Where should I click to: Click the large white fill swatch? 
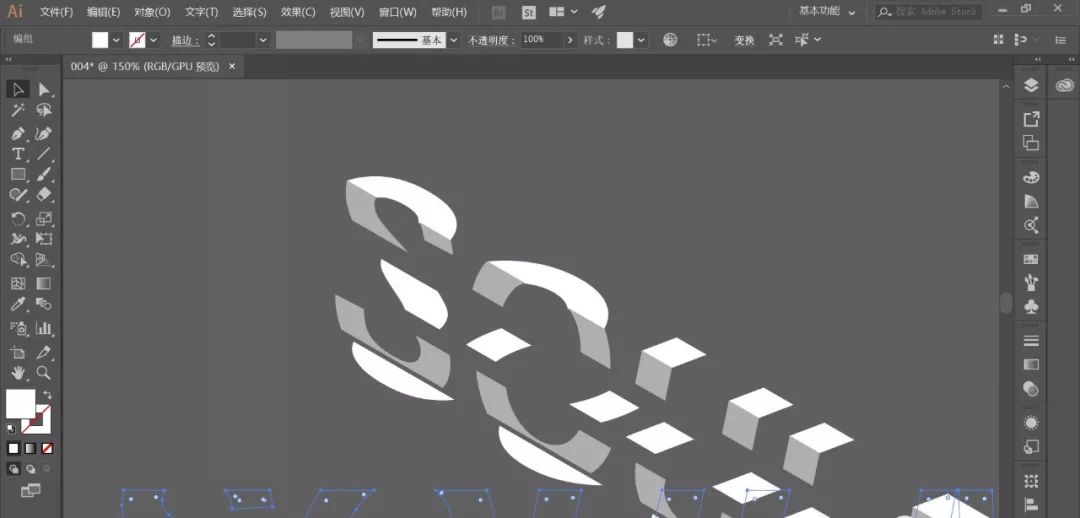[20, 404]
